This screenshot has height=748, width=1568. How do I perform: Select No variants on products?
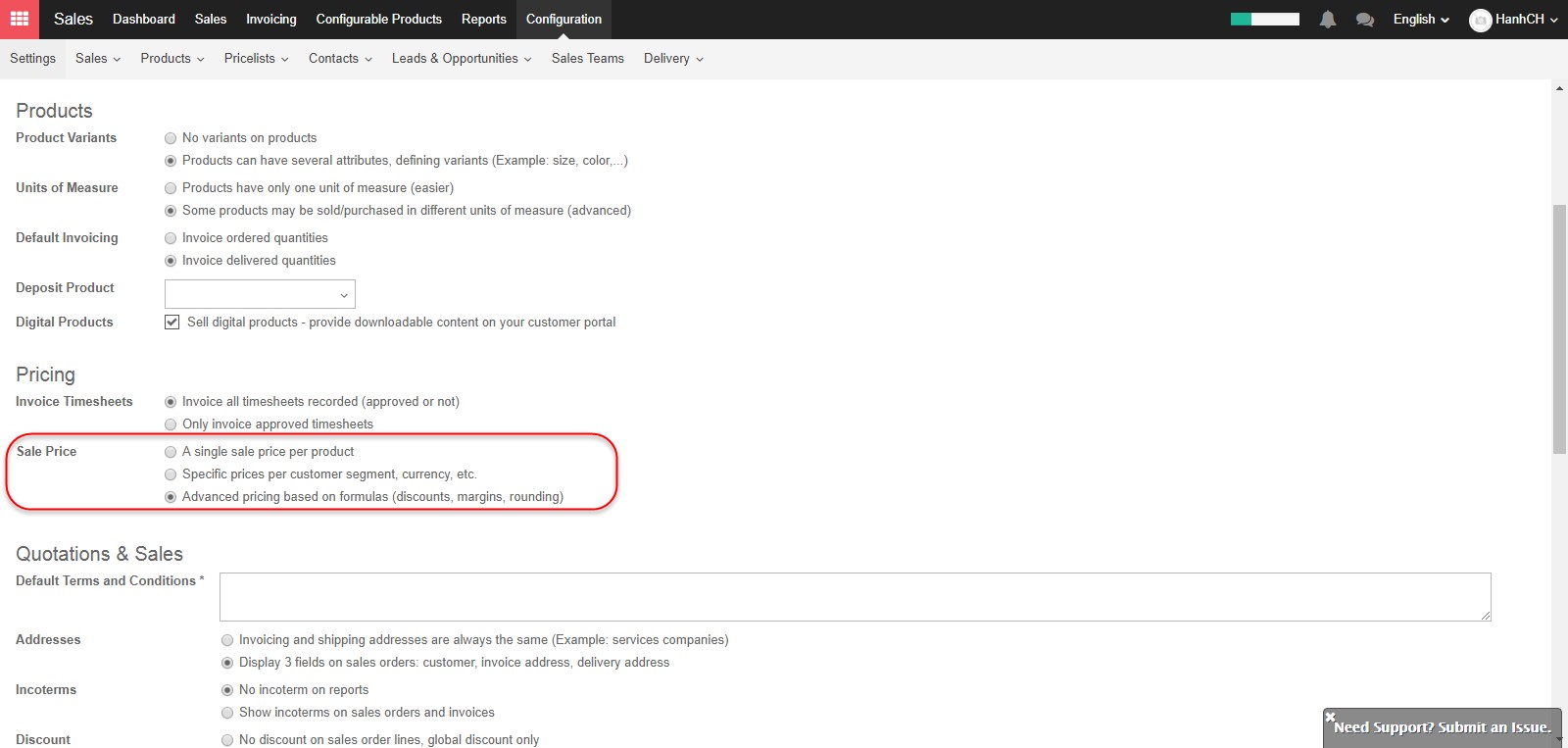coord(171,138)
